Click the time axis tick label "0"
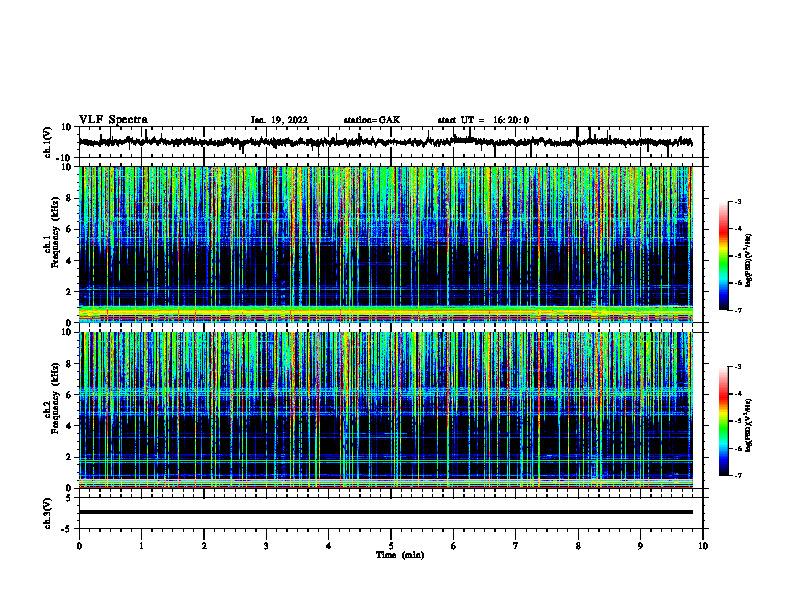 pyautogui.click(x=79, y=546)
